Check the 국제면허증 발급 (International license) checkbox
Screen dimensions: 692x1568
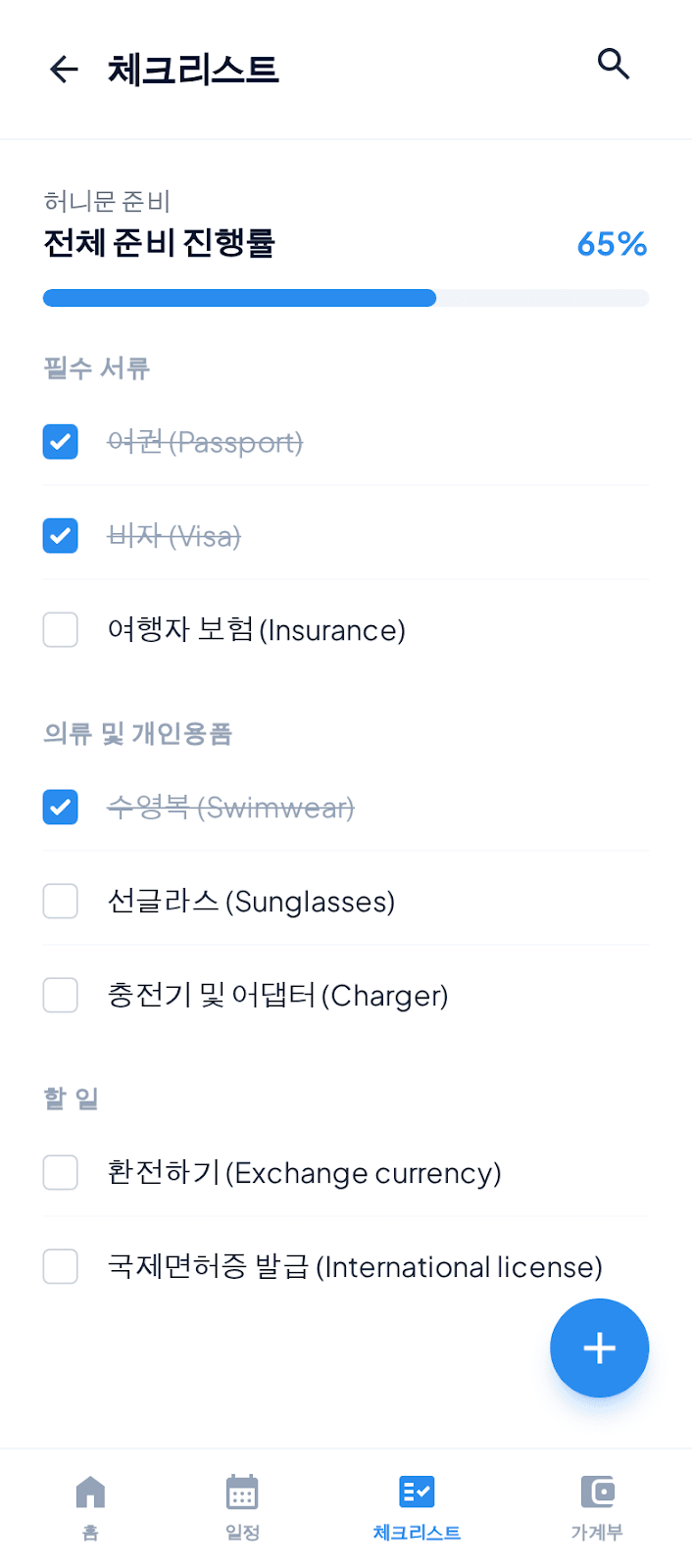tap(60, 1266)
